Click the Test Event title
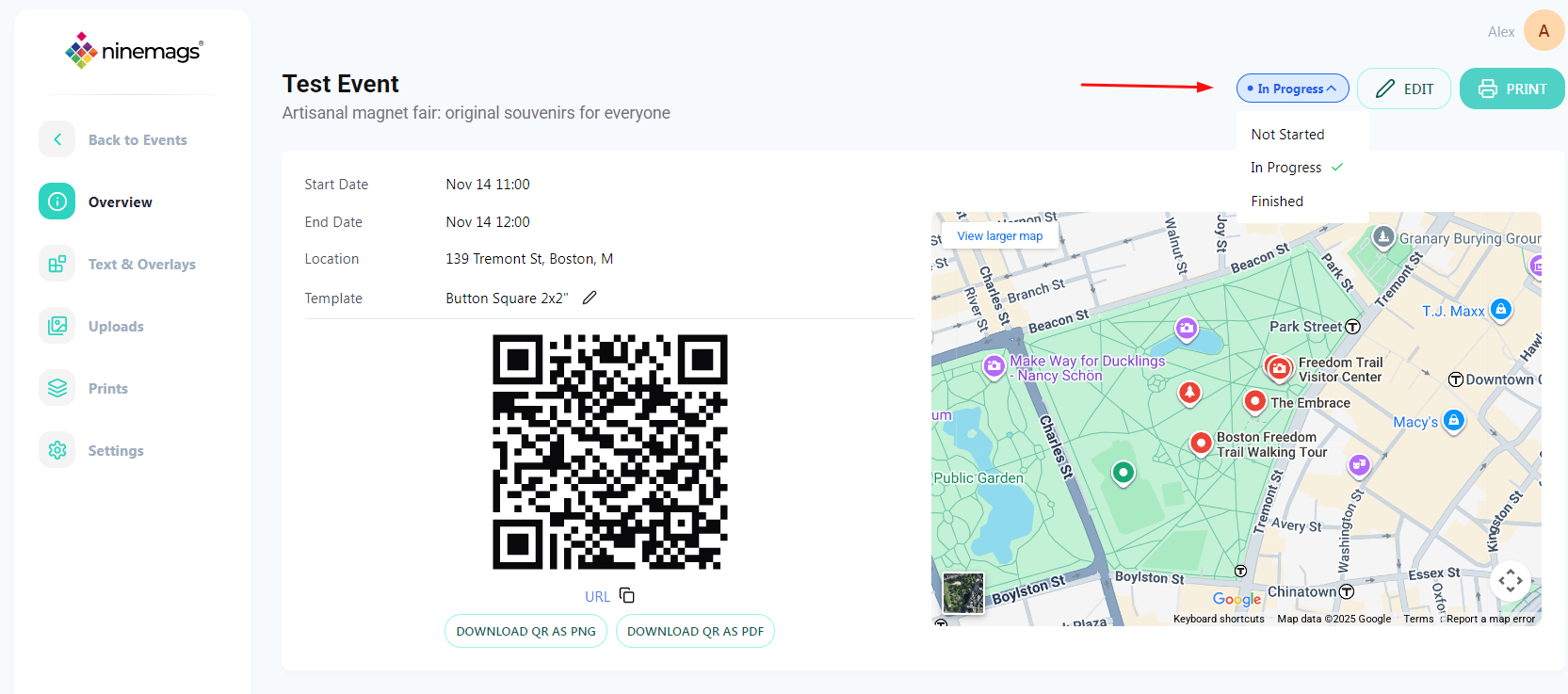The image size is (1568, 694). pyautogui.click(x=341, y=84)
